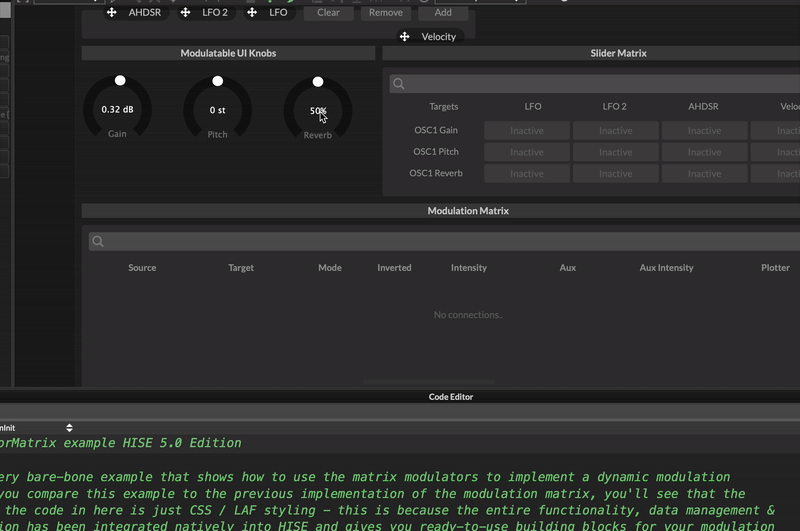
Task: Click the AHDSR drag handle icon
Action: [112, 12]
